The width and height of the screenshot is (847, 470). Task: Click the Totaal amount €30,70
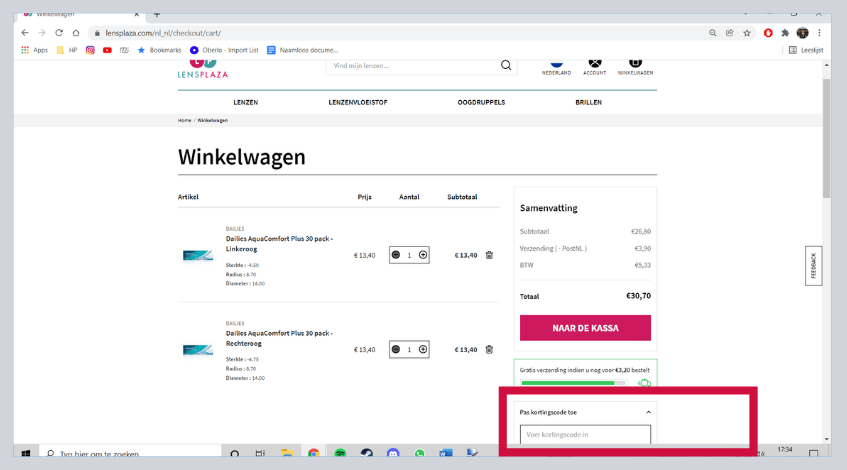point(638,296)
